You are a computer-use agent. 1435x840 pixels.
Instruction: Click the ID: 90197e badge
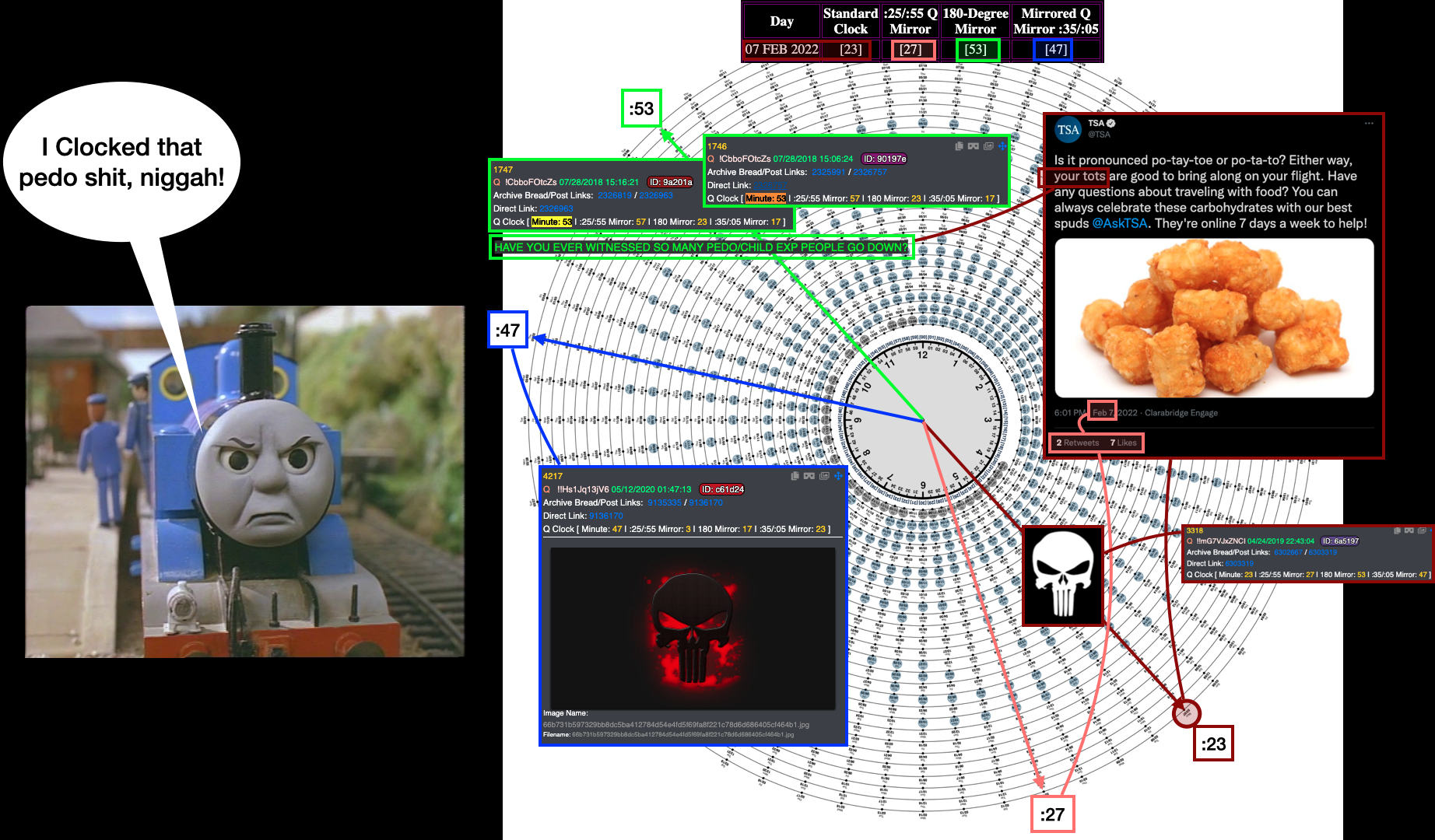[x=885, y=159]
